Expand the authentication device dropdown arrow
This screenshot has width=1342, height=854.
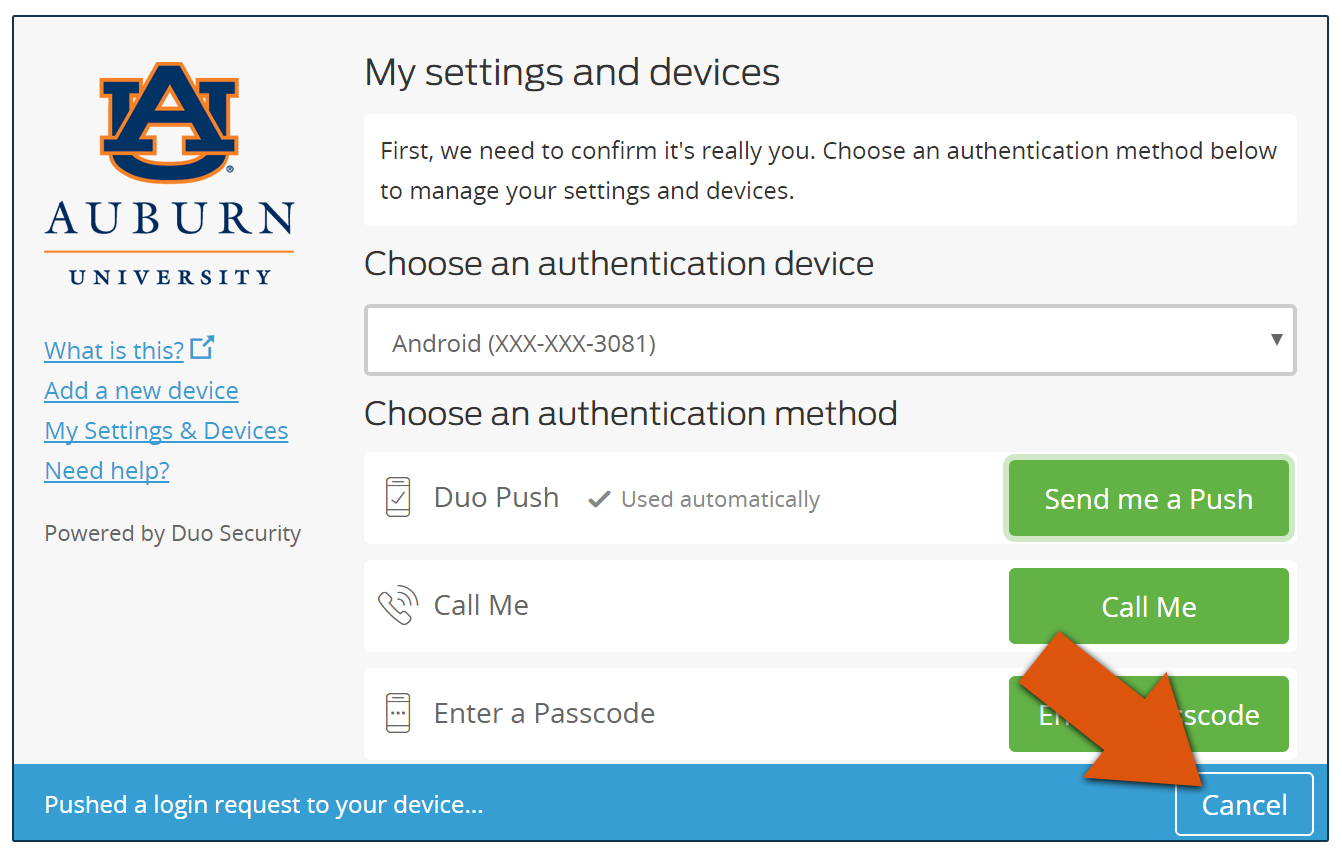click(1276, 340)
